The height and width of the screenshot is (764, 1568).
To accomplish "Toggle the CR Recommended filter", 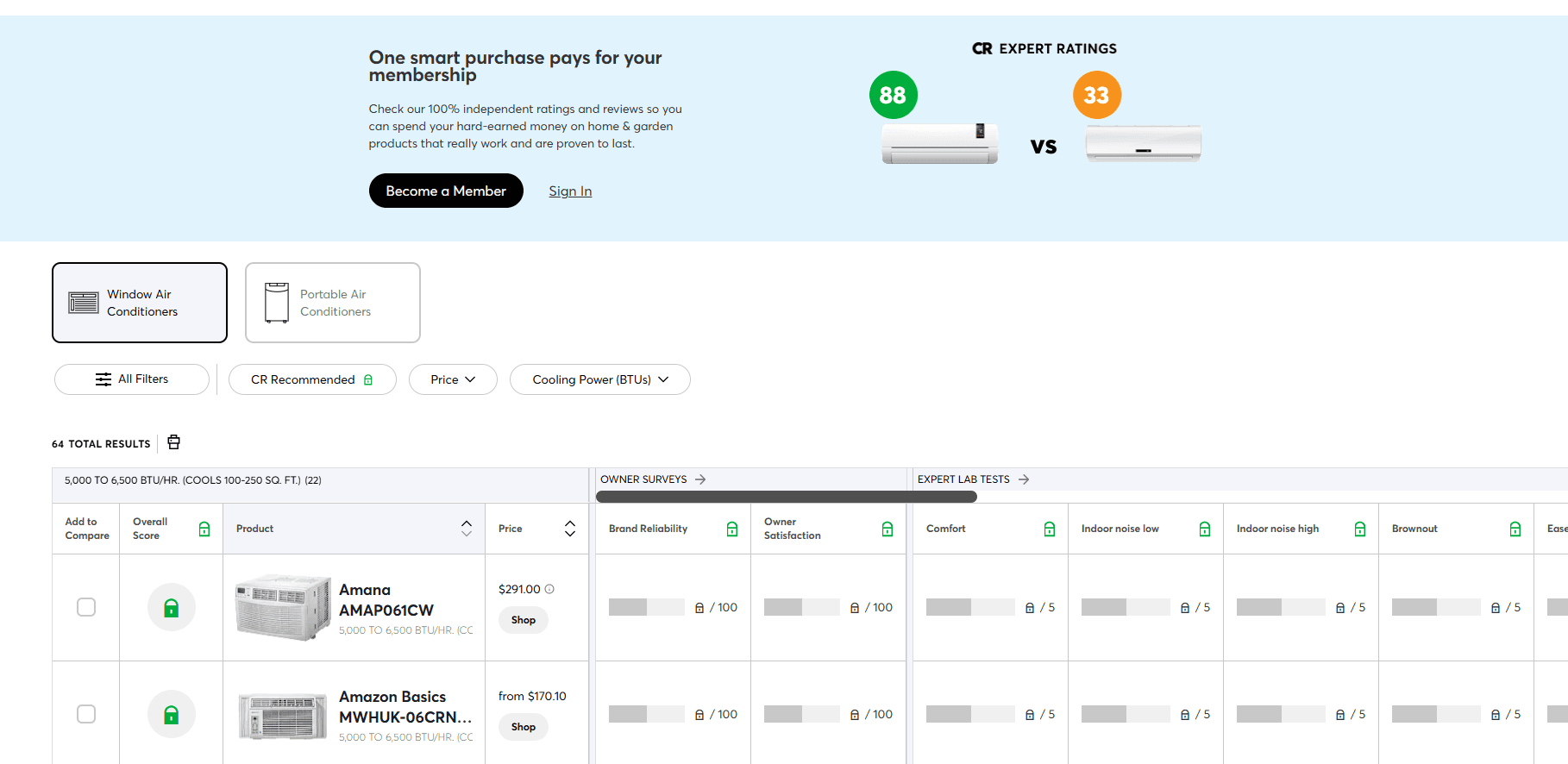I will [312, 379].
